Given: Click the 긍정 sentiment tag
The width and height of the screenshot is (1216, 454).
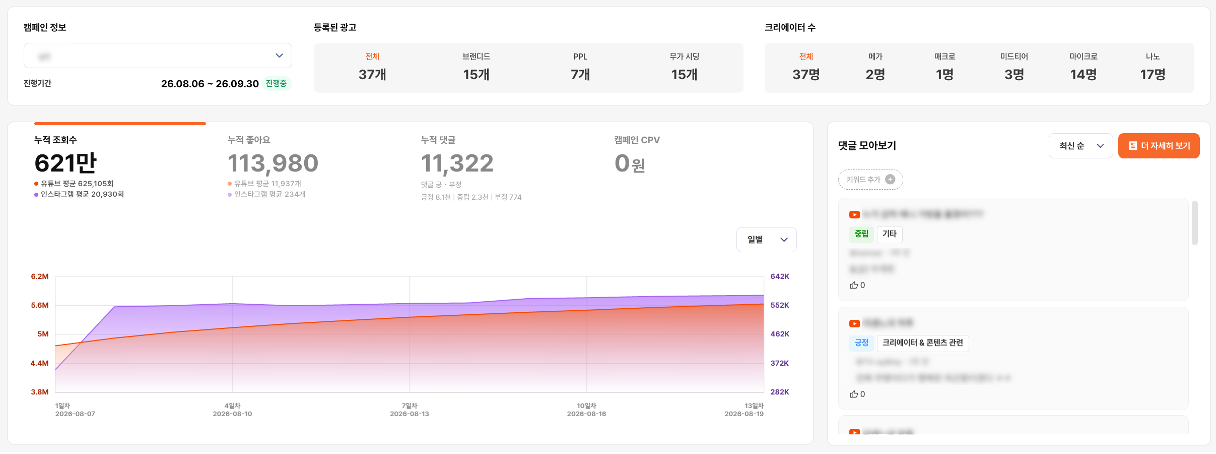Looking at the screenshot, I should pos(861,343).
